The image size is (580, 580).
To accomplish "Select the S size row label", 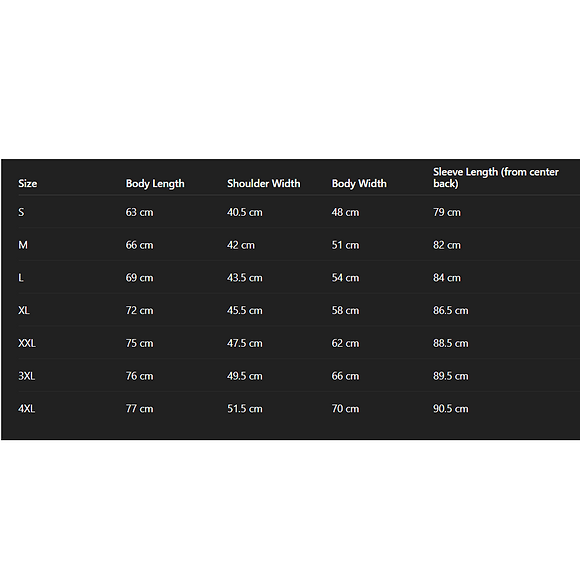I will (x=21, y=212).
